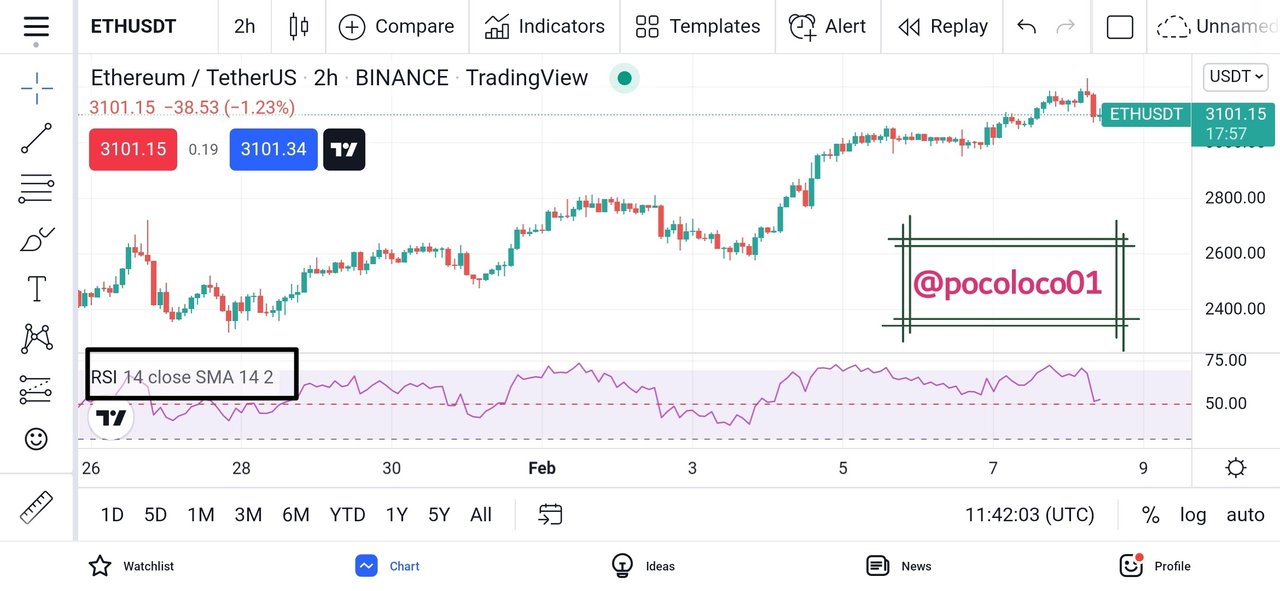
Task: Select the 1Y date range
Action: pyautogui.click(x=396, y=515)
